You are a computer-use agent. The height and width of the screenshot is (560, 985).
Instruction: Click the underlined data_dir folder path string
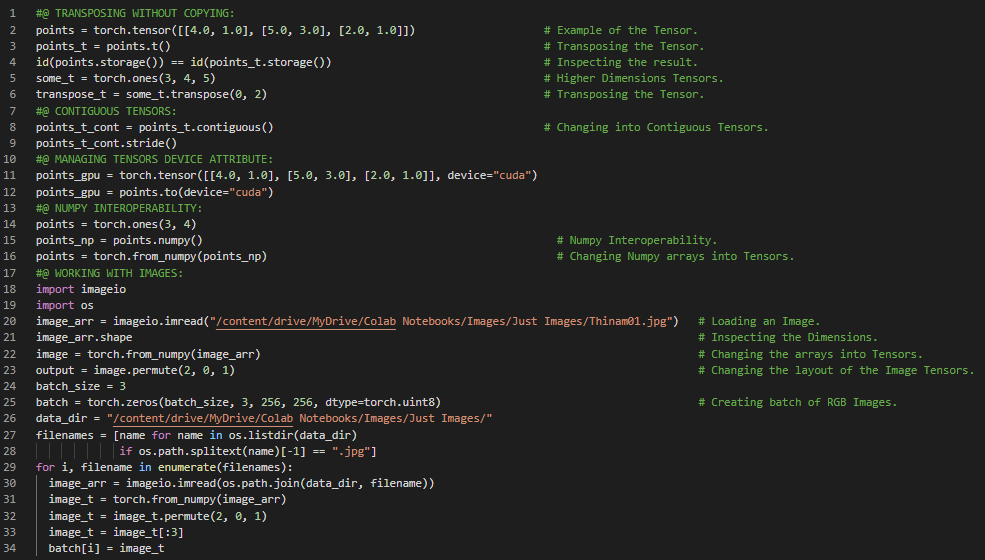300,418
